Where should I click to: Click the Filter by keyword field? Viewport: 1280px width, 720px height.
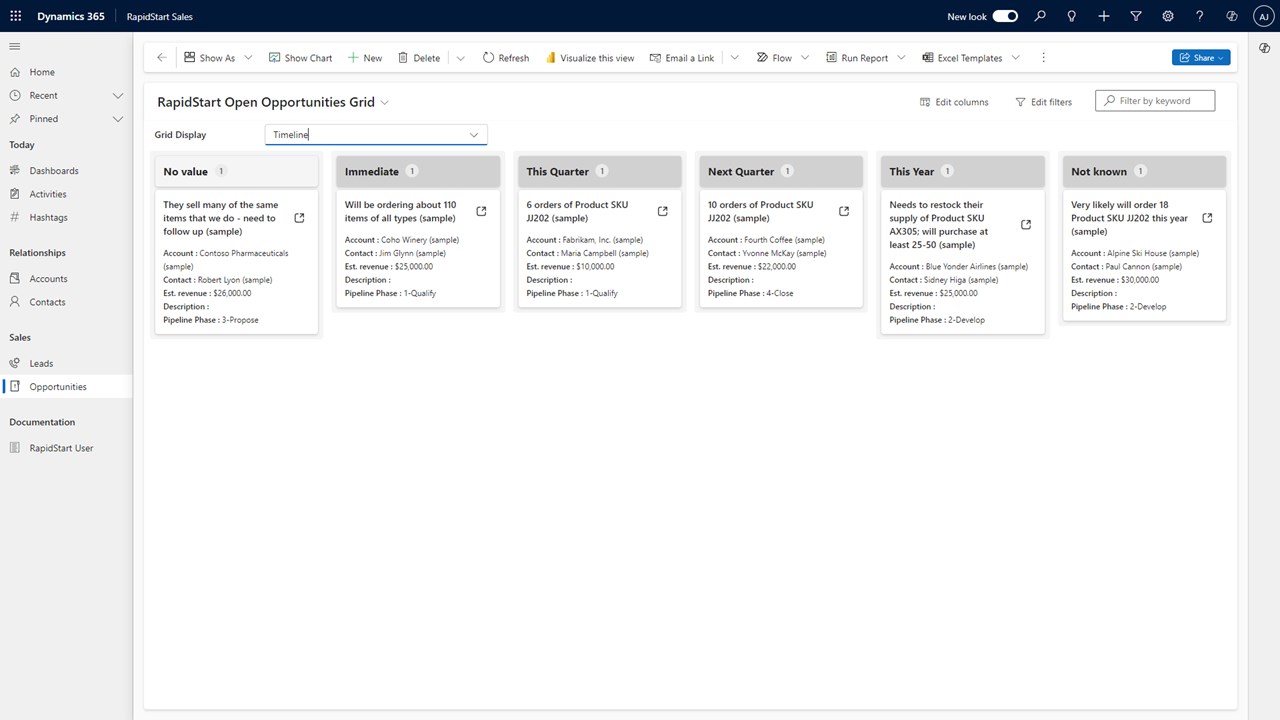pos(1155,100)
